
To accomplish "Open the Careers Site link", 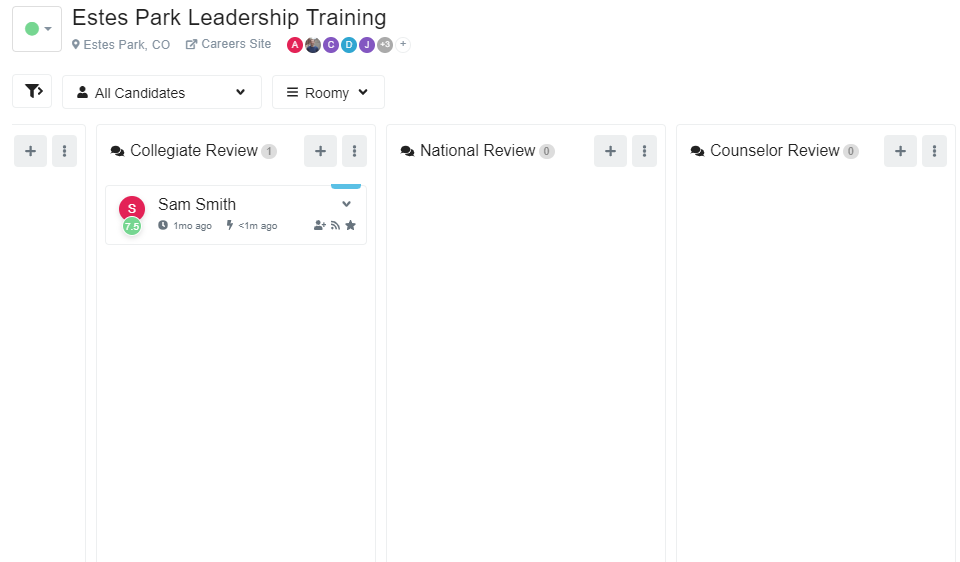I will pos(229,44).
